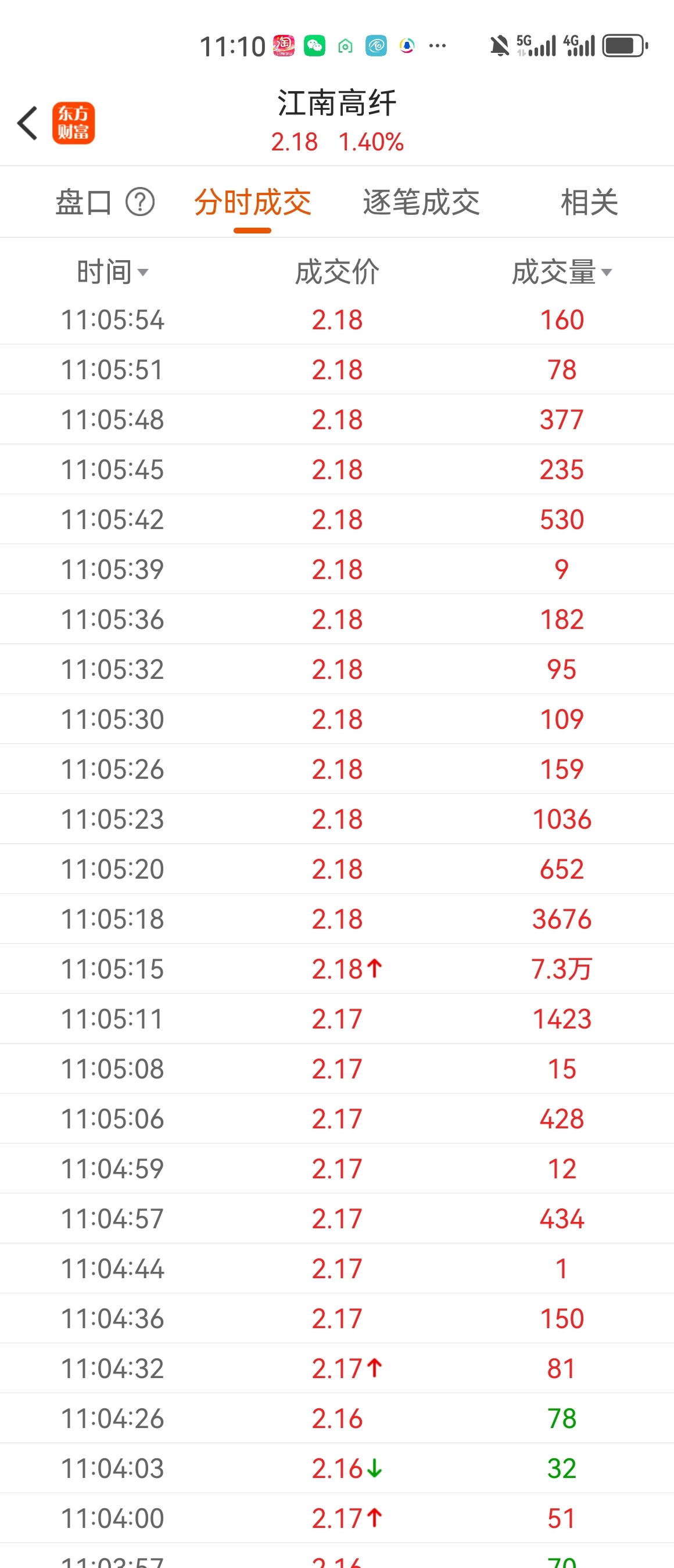Sort by 时间 column dropdown arrow

(x=143, y=272)
